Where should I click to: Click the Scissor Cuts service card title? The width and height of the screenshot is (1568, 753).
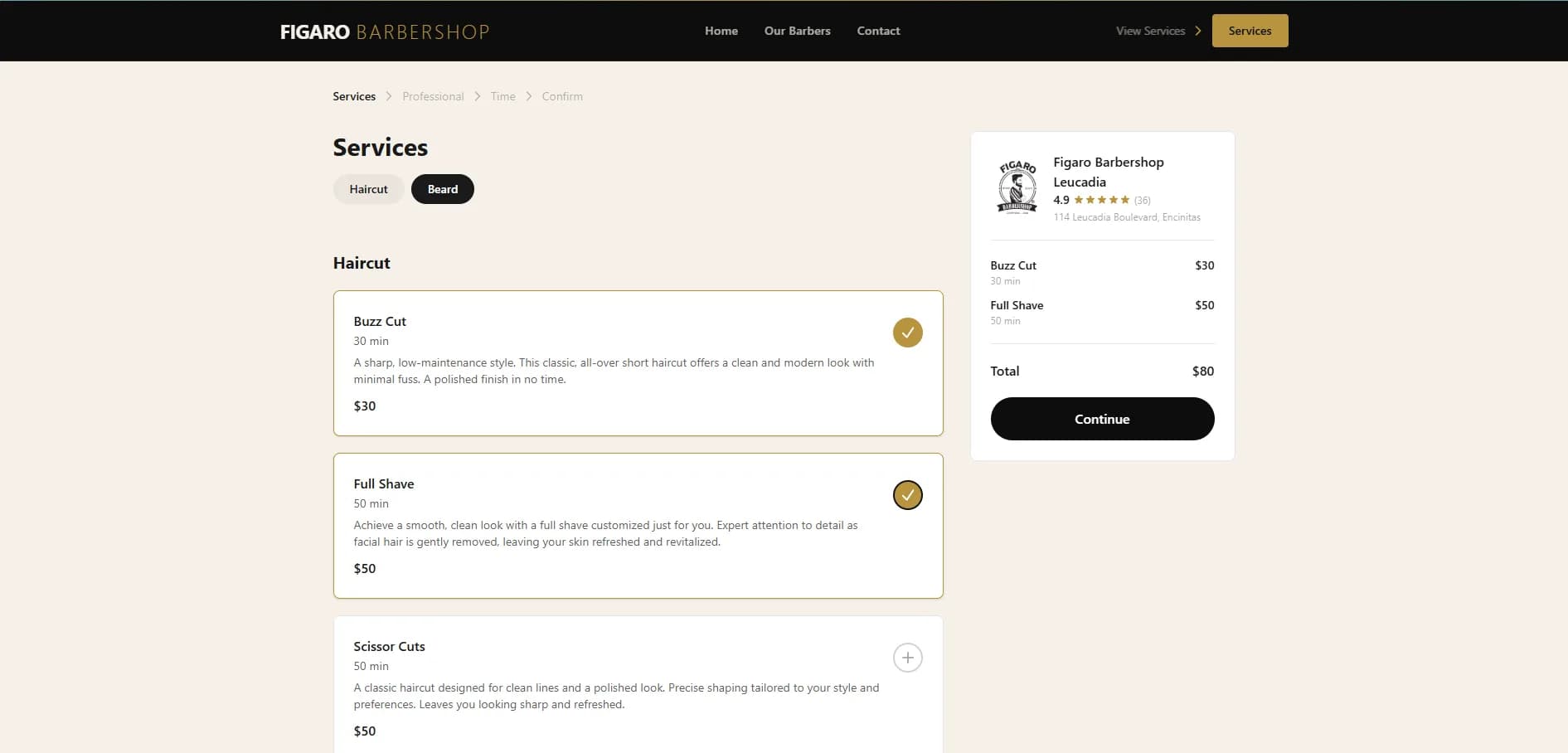pyautogui.click(x=389, y=646)
